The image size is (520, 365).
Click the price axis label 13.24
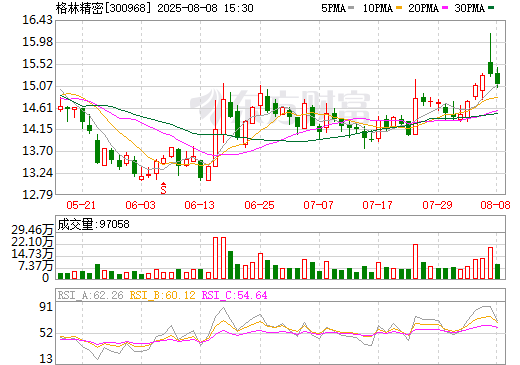click(37, 173)
